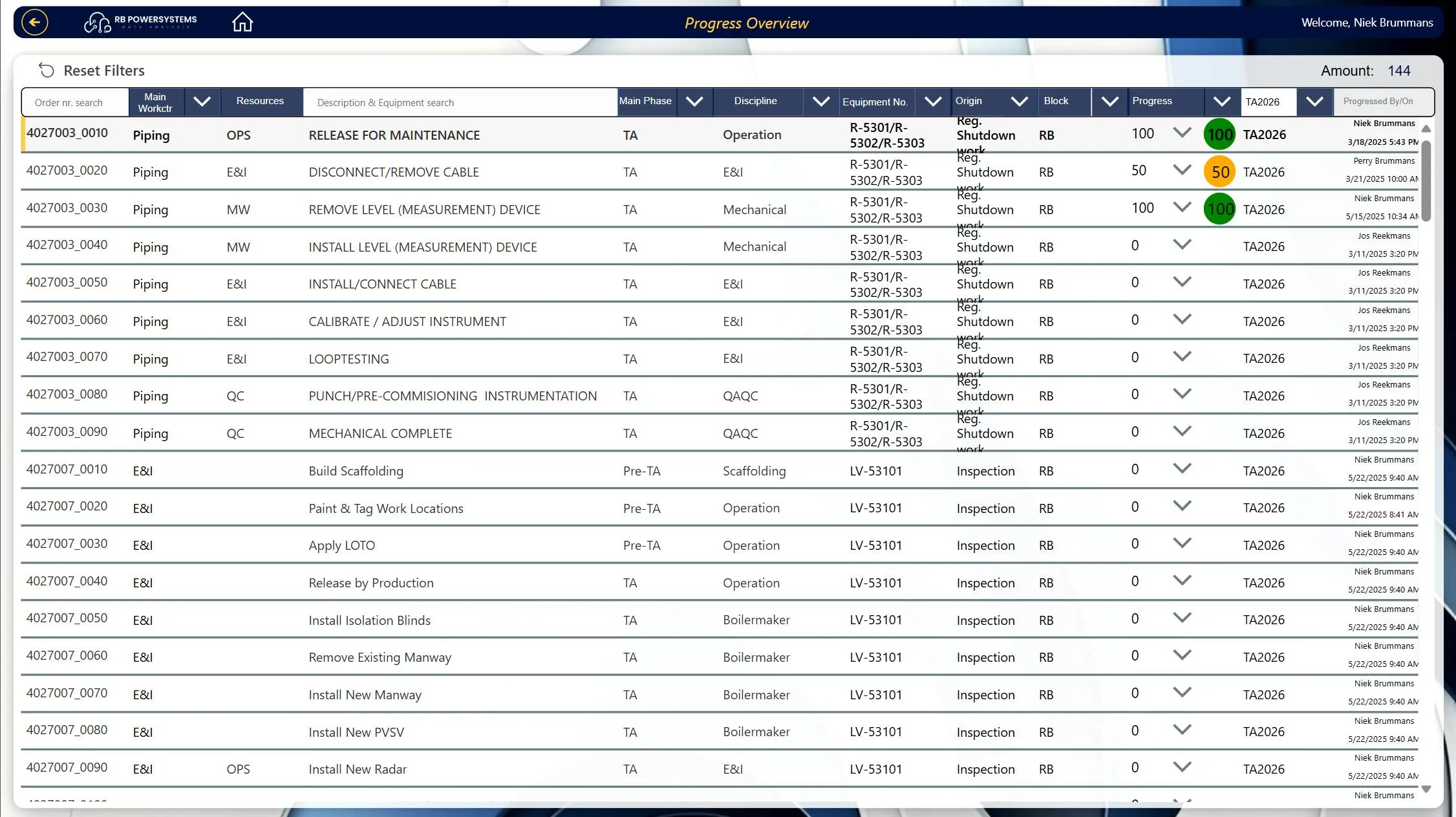The width and height of the screenshot is (1456, 817).
Task: Click the scroll up arrow of table
Action: [1426, 129]
